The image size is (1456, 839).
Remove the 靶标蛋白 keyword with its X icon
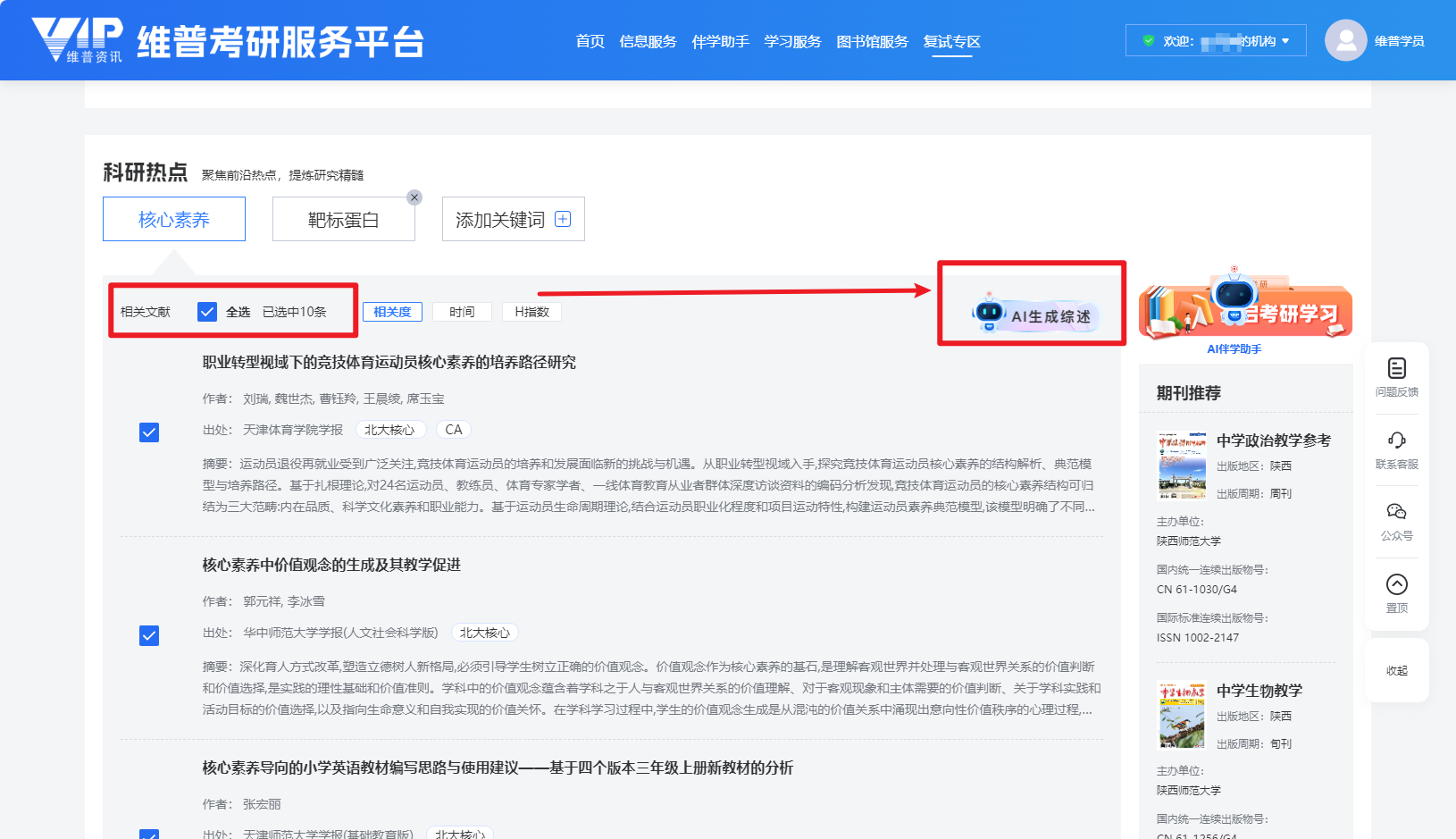(x=414, y=197)
